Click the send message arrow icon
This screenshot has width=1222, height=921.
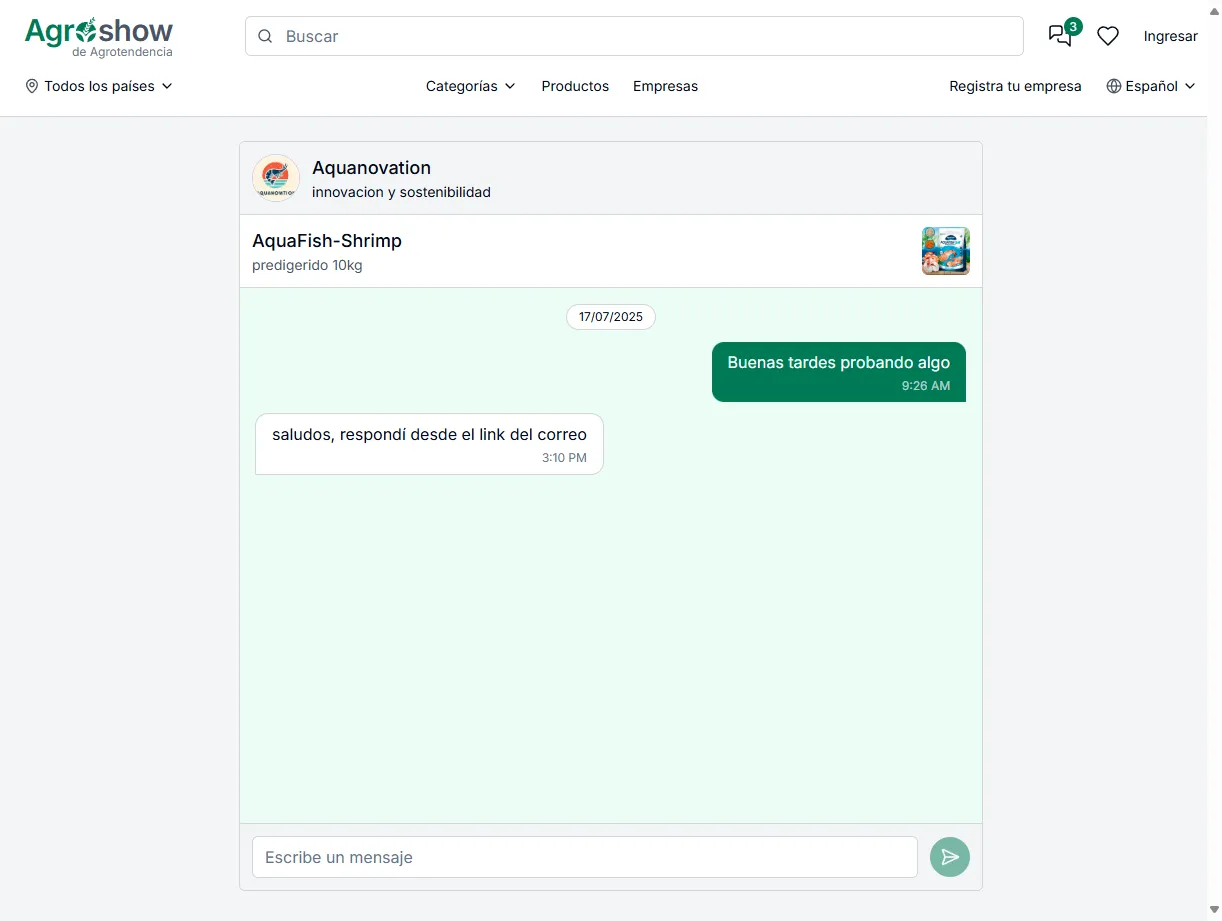tap(949, 857)
